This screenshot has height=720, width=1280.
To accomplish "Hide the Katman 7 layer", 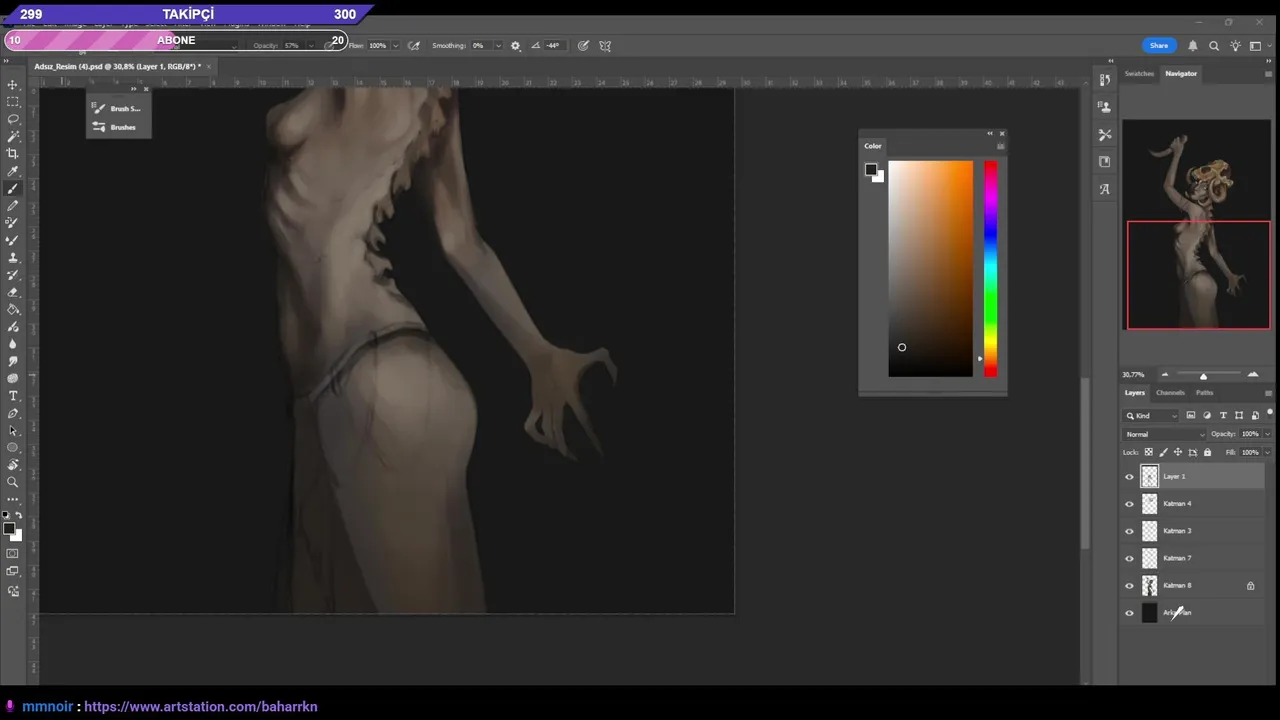I will 1130,558.
